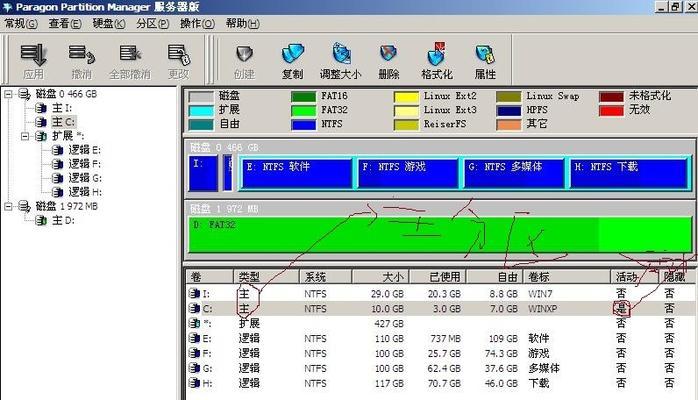The height and width of the screenshot is (400, 698).
Task: Click the Undo All (全部撤消) icon
Action: 130,54
